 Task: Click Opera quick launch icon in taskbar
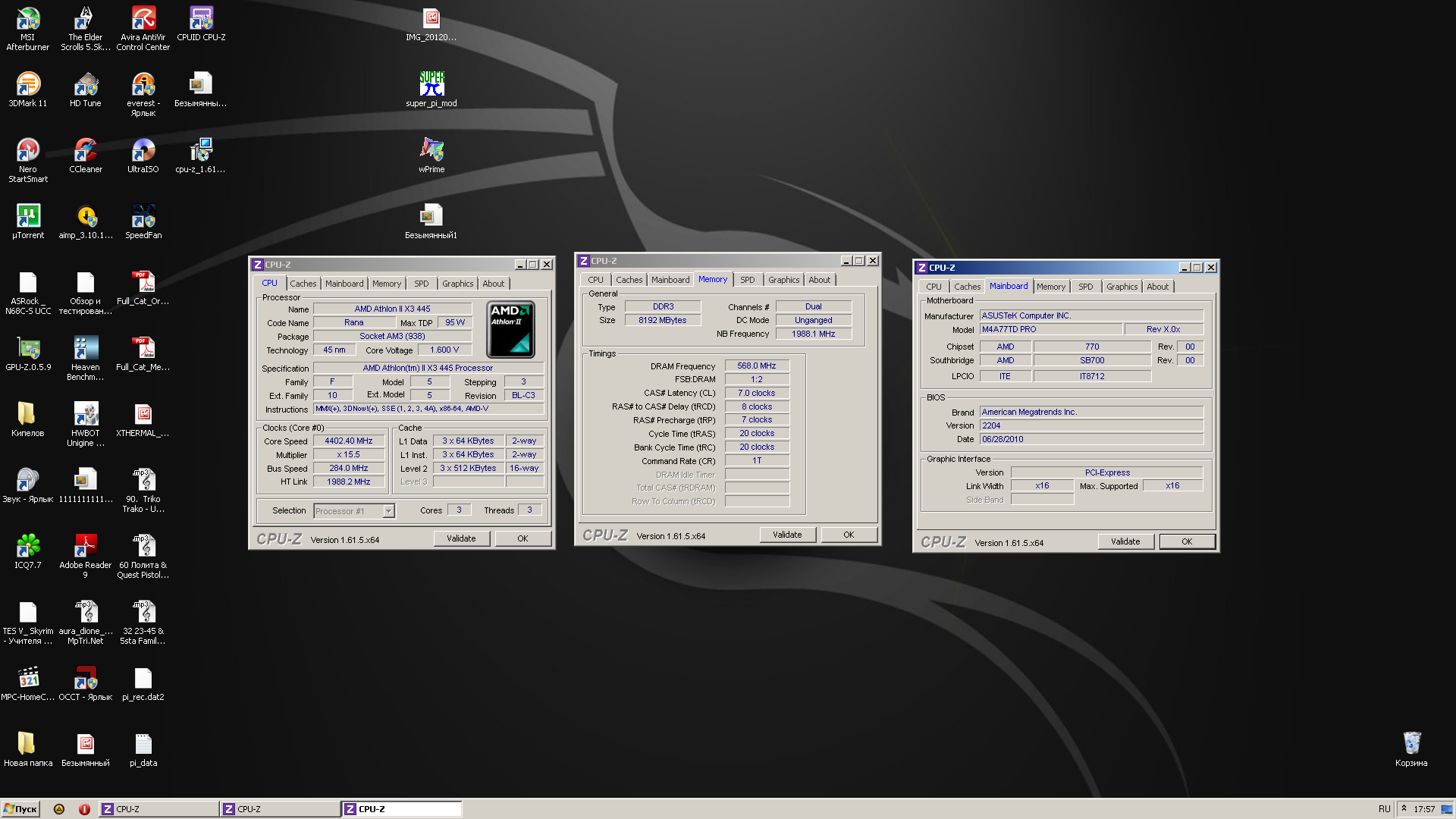pyautogui.click(x=84, y=809)
